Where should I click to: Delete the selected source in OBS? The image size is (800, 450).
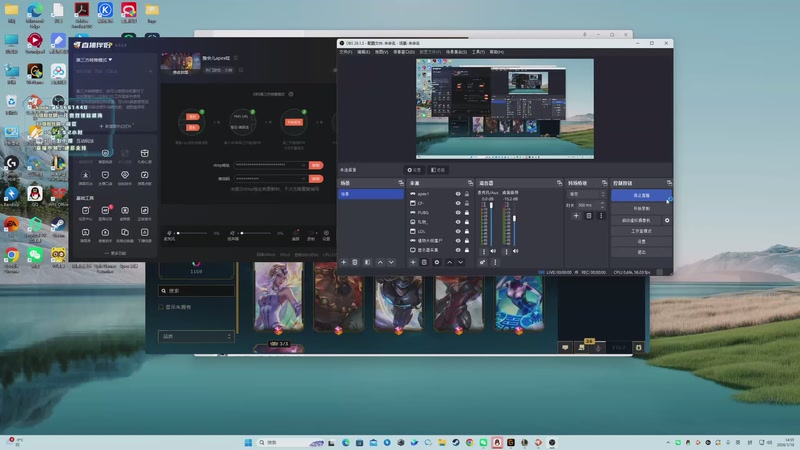tap(424, 262)
